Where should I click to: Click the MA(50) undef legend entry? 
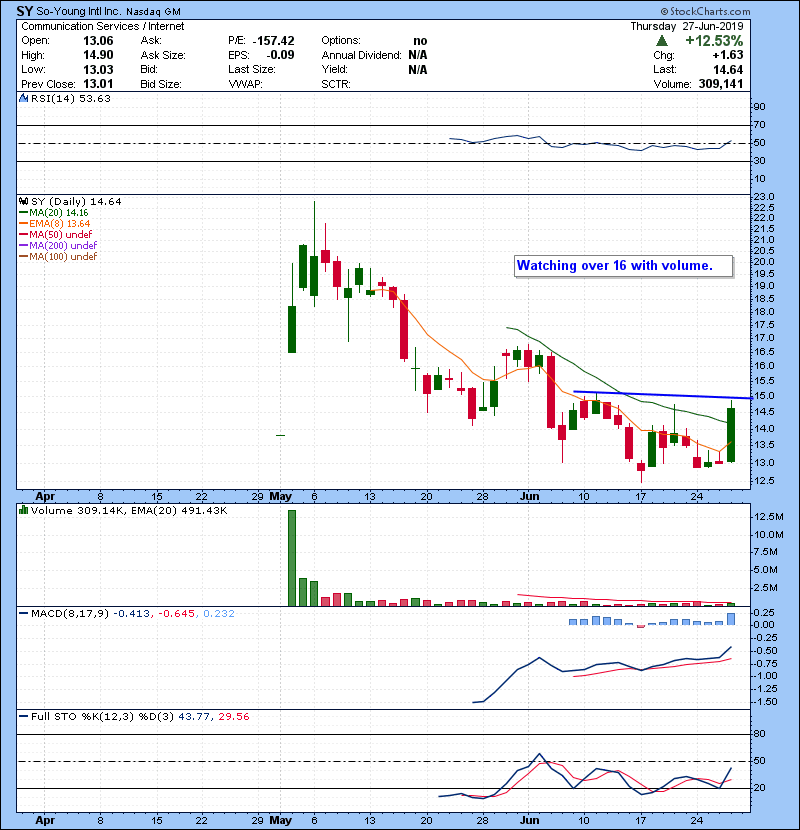pos(56,234)
